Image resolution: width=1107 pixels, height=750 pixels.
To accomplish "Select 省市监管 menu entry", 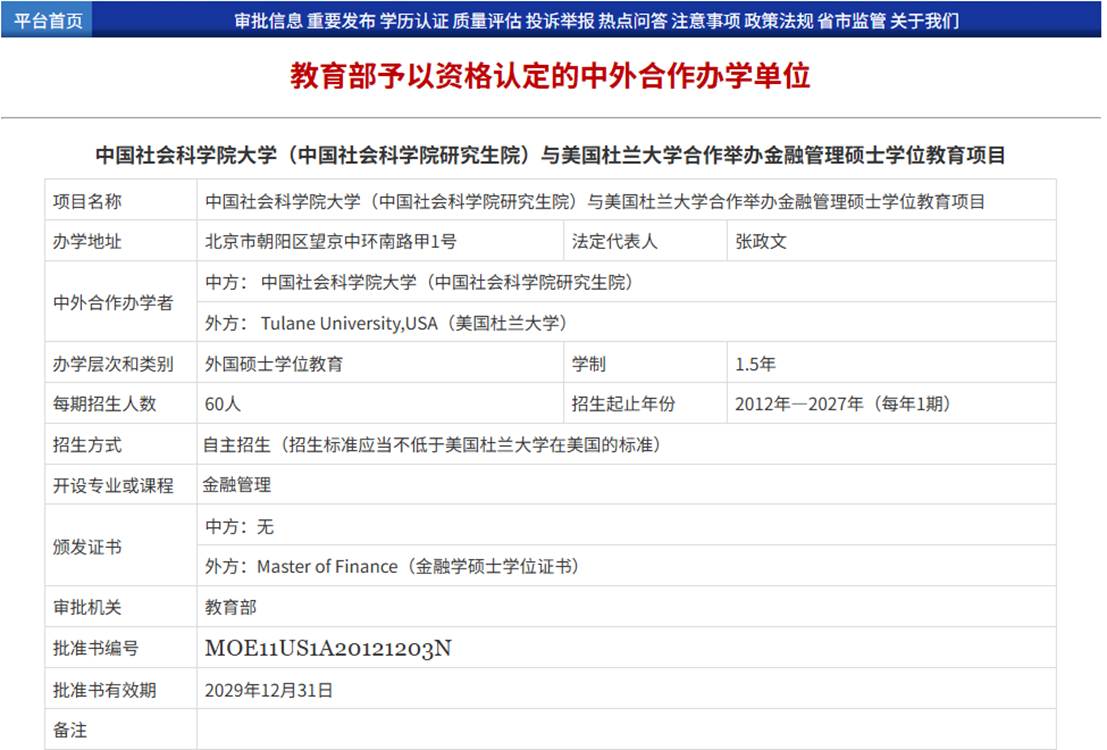I will point(851,21).
